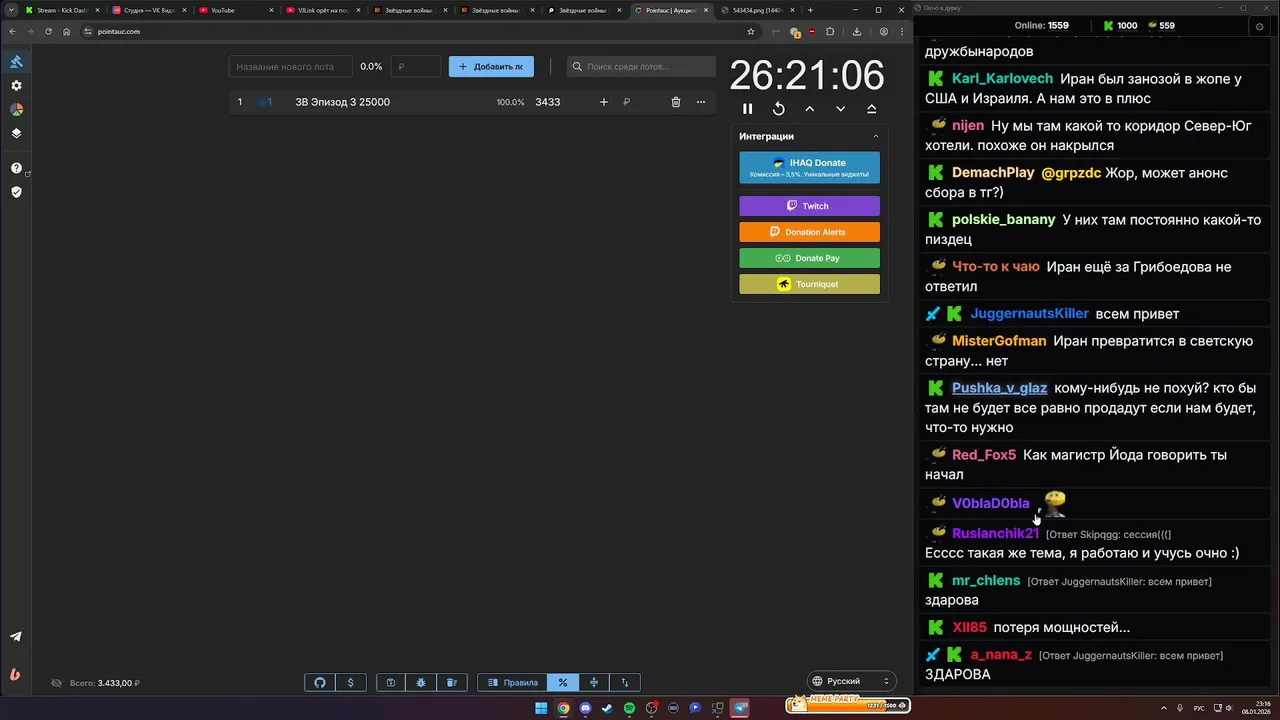Switch to the Stream - Kick Dashboard tab

click(62, 10)
